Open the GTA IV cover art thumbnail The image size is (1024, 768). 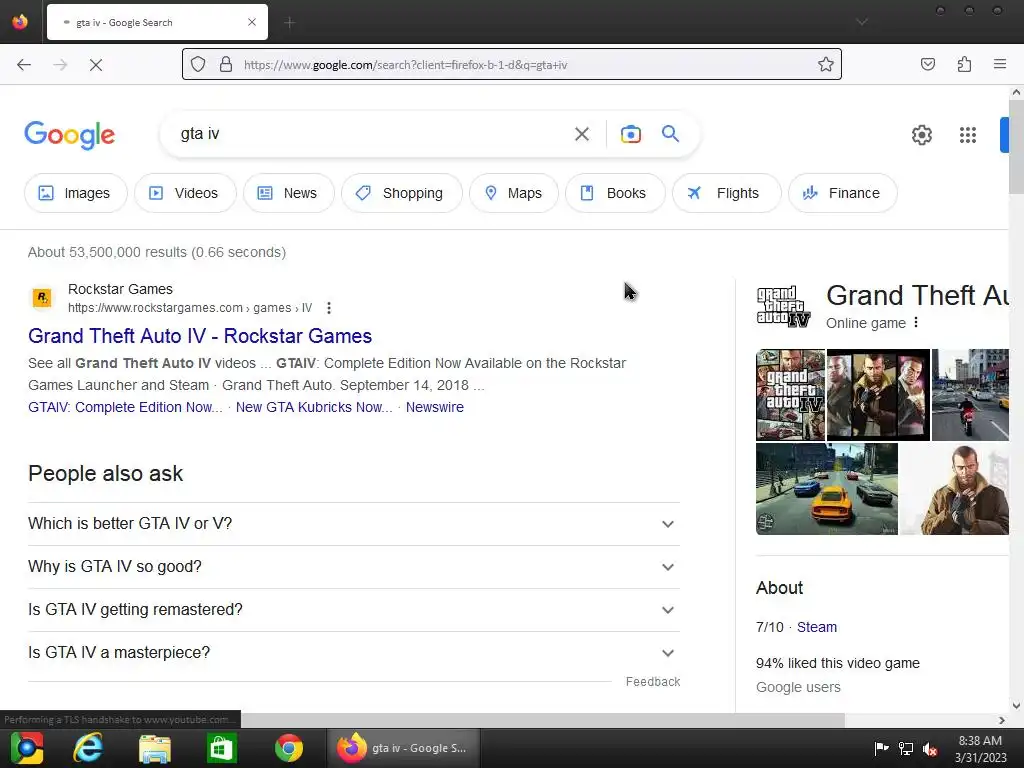[790, 395]
